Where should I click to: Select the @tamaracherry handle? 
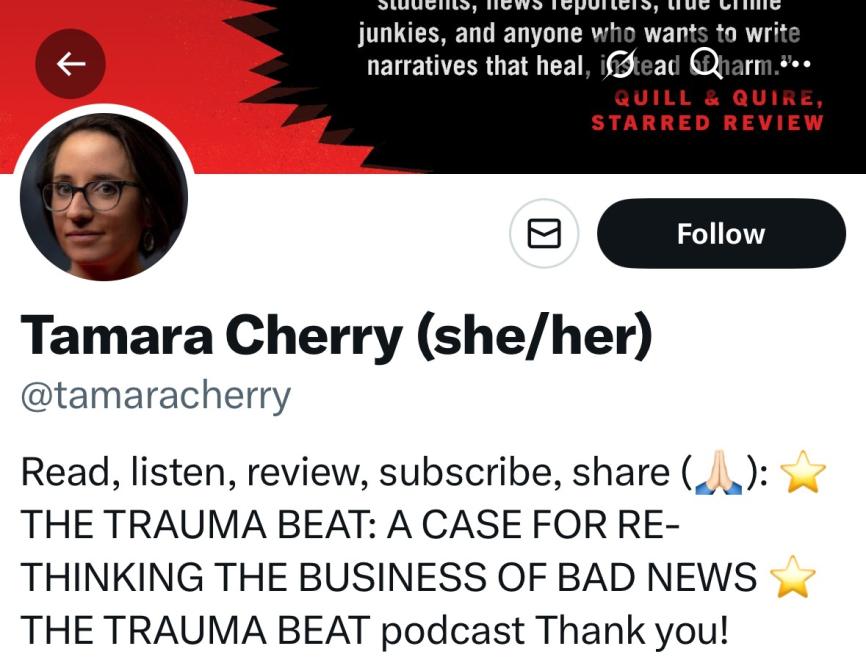pyautogui.click(x=155, y=396)
